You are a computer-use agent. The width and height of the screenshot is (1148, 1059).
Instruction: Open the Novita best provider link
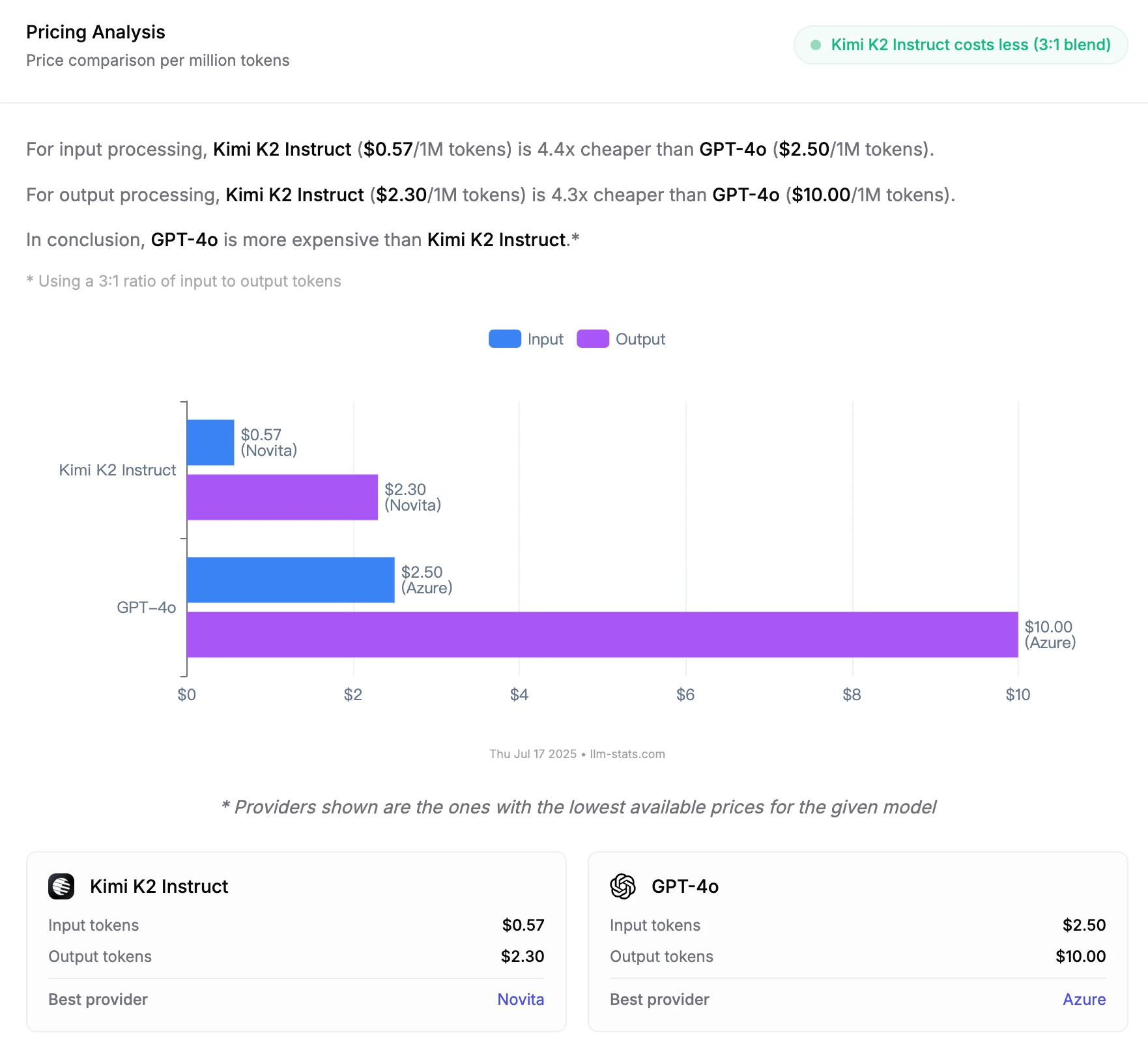coord(521,999)
